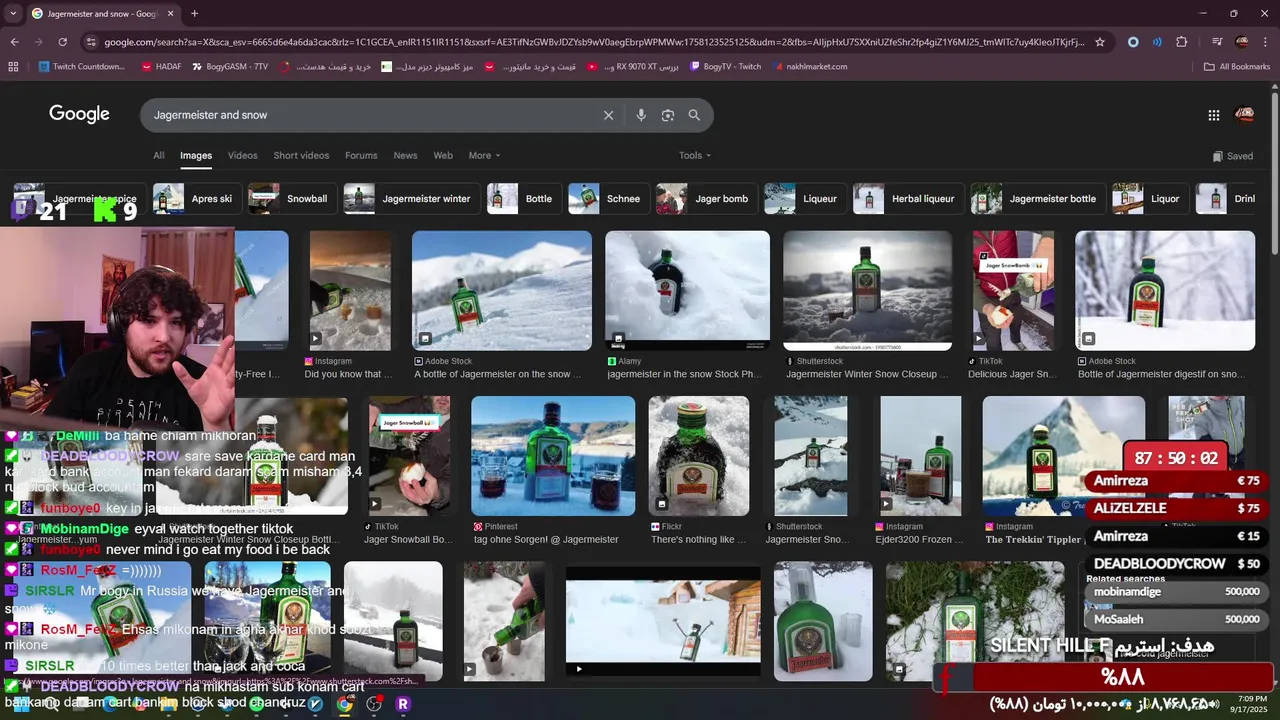Image resolution: width=1280 pixels, height=720 pixels.
Task: View site information in address bar
Action: tap(92, 42)
